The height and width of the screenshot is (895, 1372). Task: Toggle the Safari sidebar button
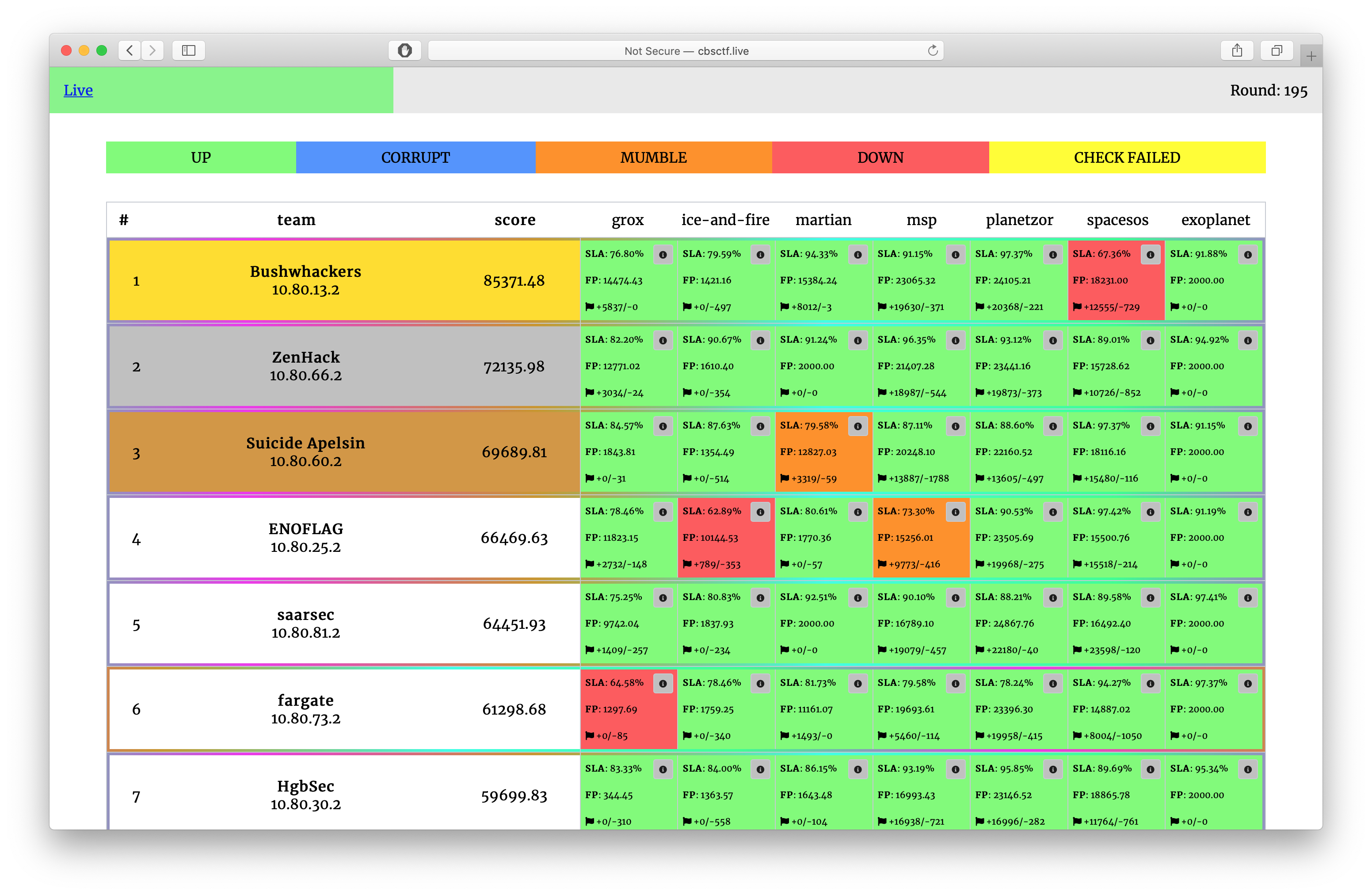pyautogui.click(x=188, y=51)
